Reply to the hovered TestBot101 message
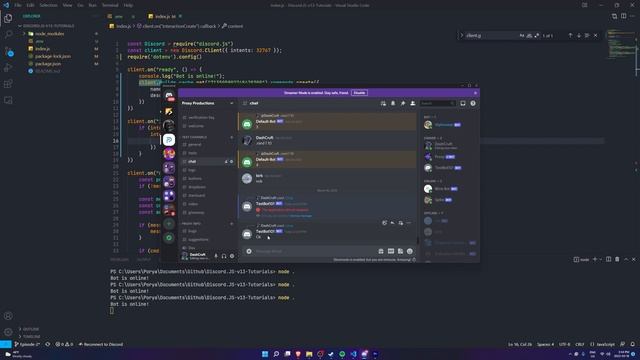This screenshot has width=640, height=360. [392, 223]
